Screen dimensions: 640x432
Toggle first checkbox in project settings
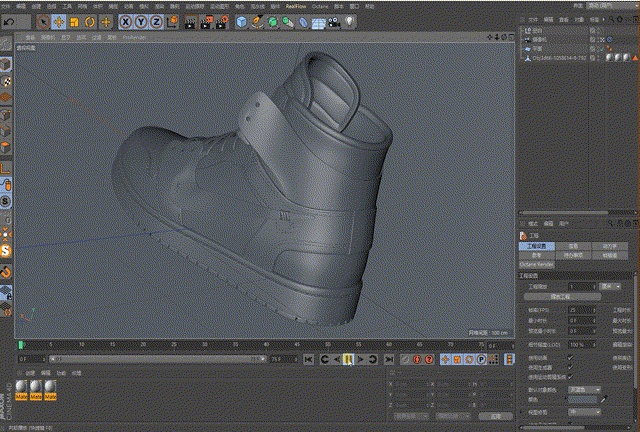[570, 358]
